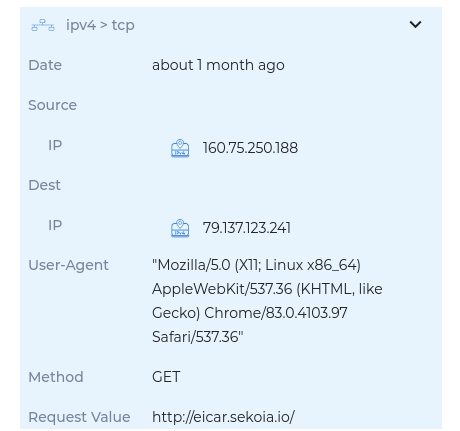Click the Source section label
The width and height of the screenshot is (460, 431).
click(x=53, y=105)
